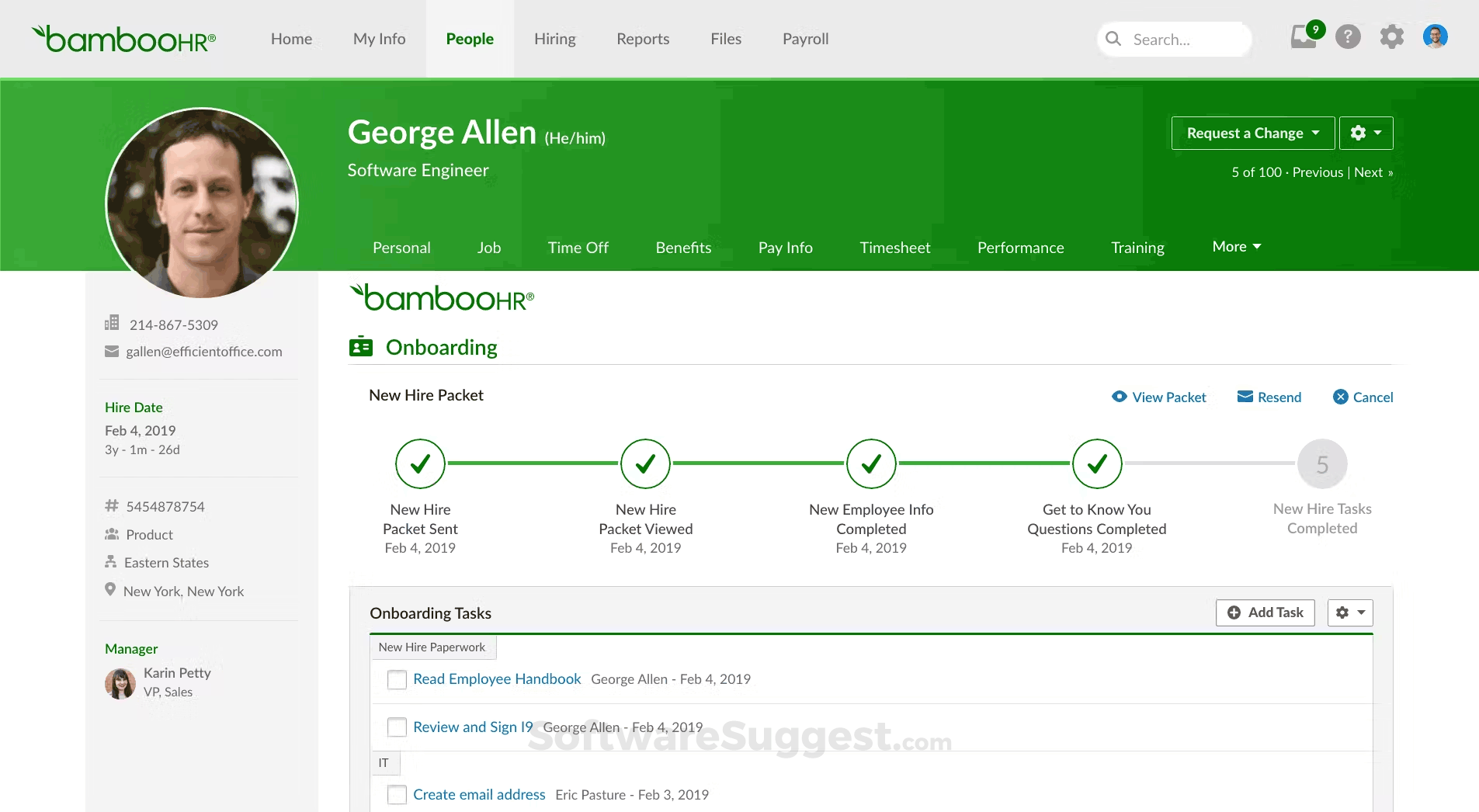Click the Cancel icon for New Hire Packet

[x=1340, y=397]
